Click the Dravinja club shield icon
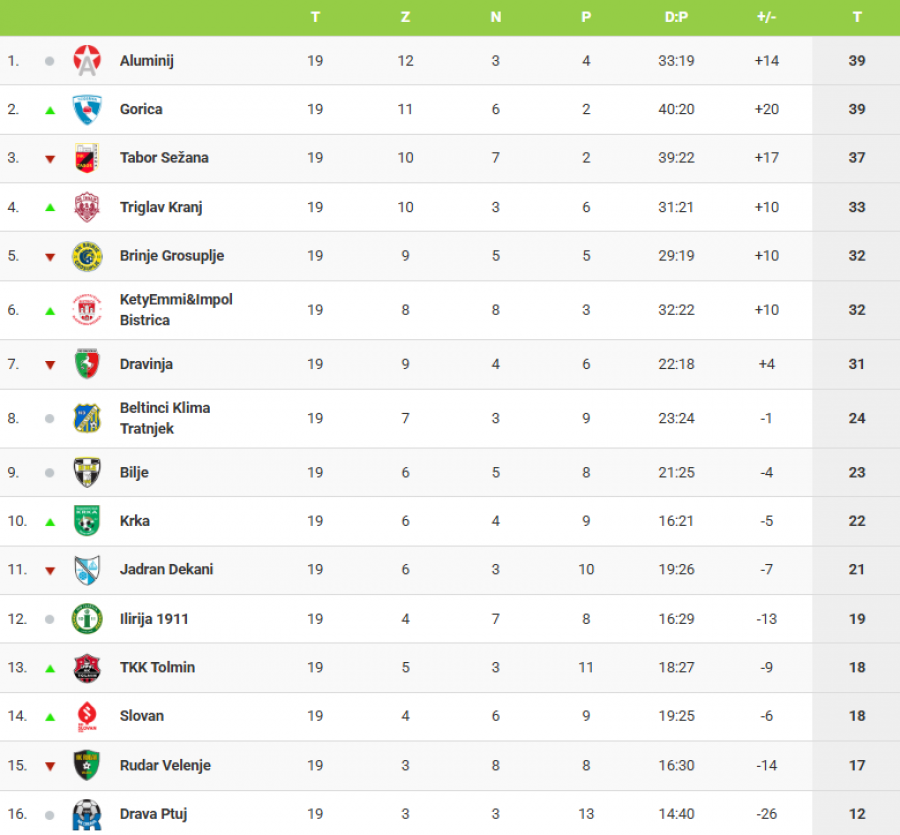 87,364
